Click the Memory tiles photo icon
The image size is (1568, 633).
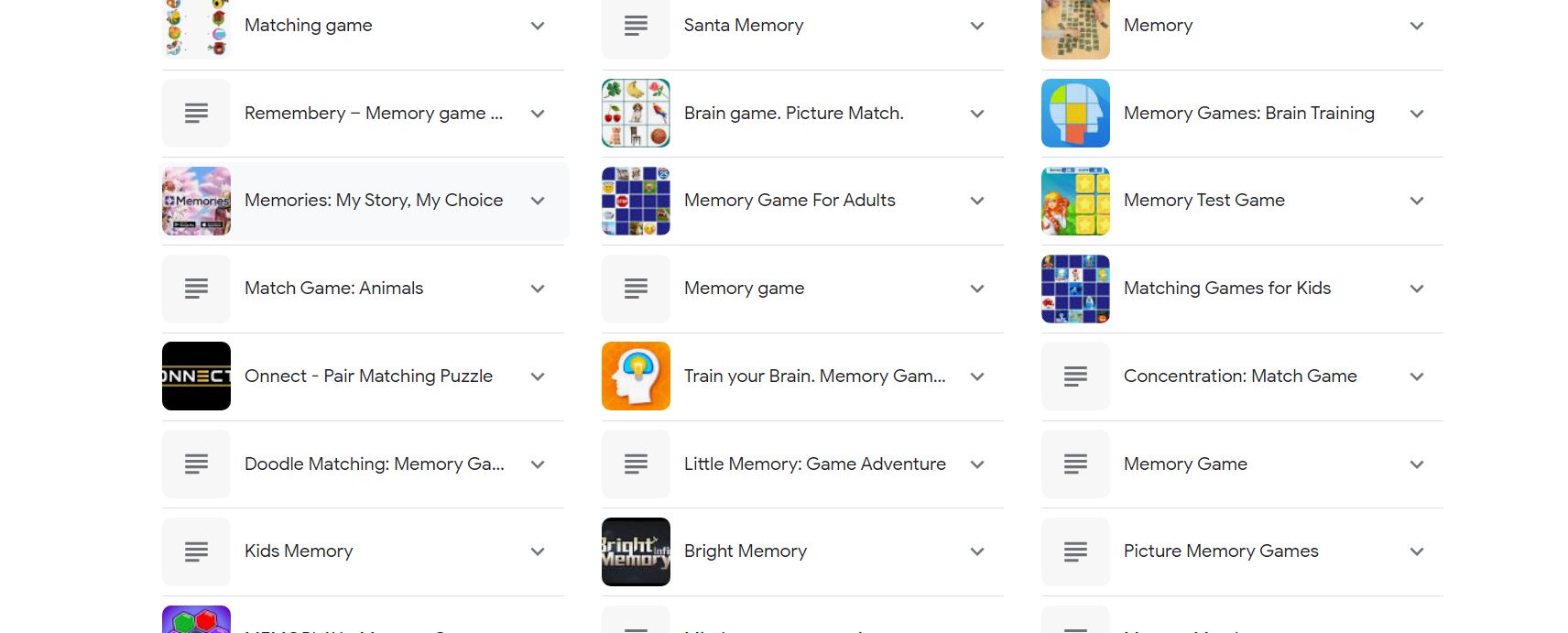1075,25
